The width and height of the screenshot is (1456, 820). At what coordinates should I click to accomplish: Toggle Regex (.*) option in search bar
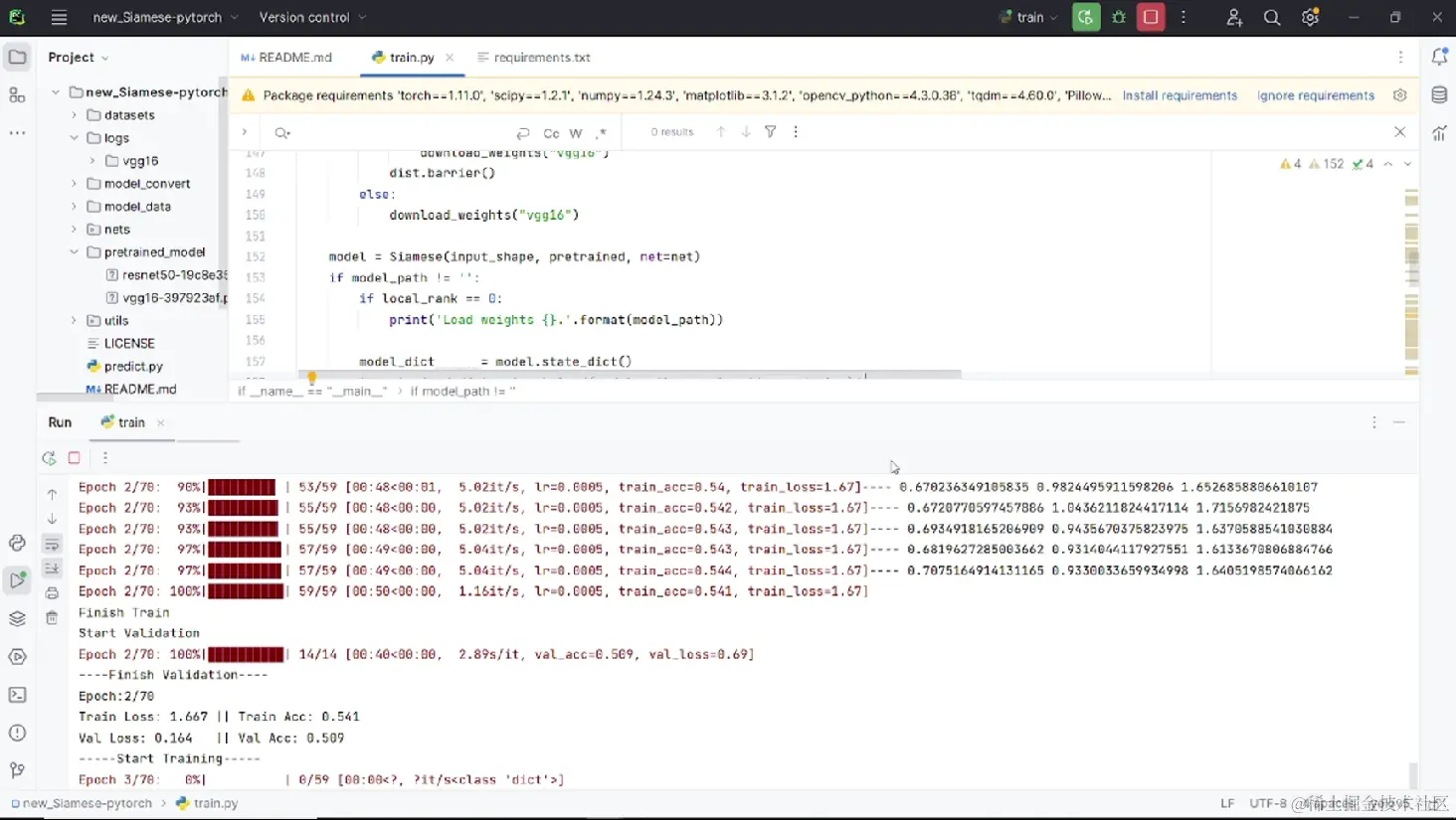(x=601, y=132)
